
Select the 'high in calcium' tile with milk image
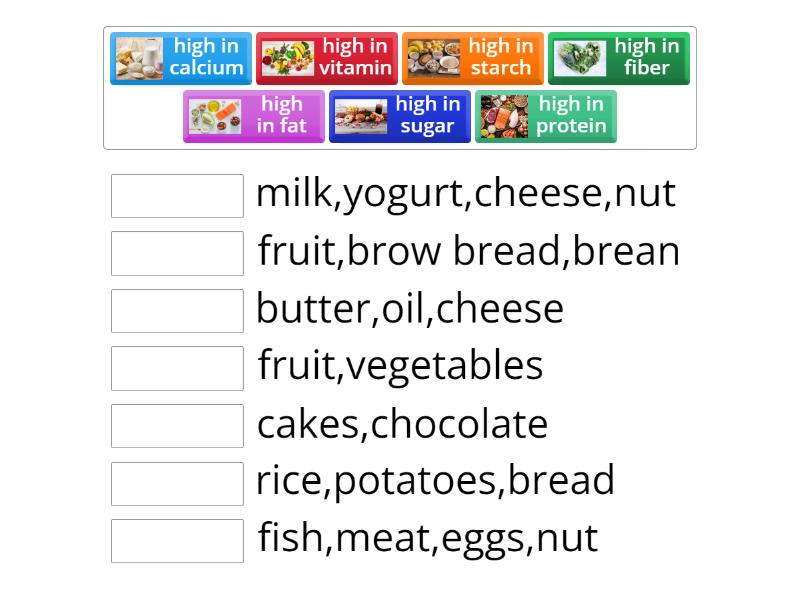pyautogui.click(x=182, y=58)
